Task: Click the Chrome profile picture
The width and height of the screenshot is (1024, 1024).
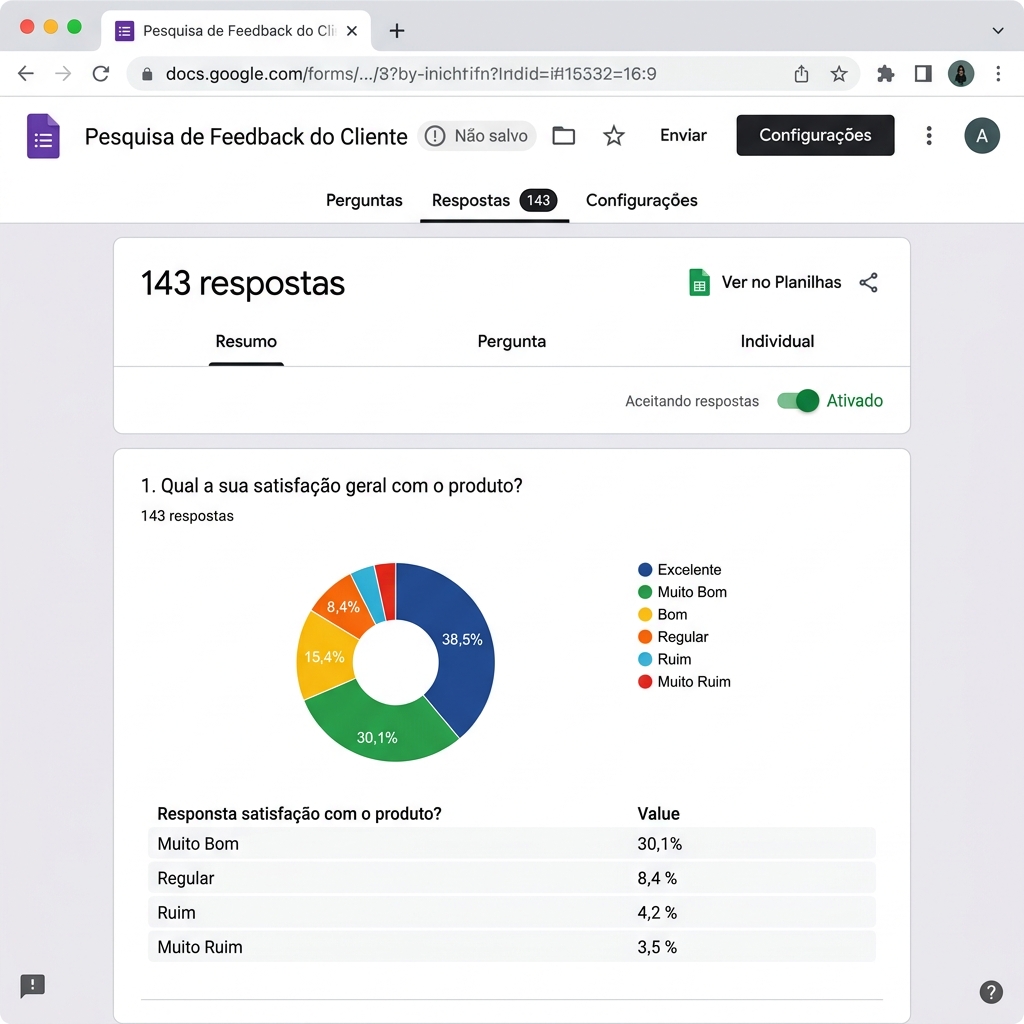Action: [961, 74]
